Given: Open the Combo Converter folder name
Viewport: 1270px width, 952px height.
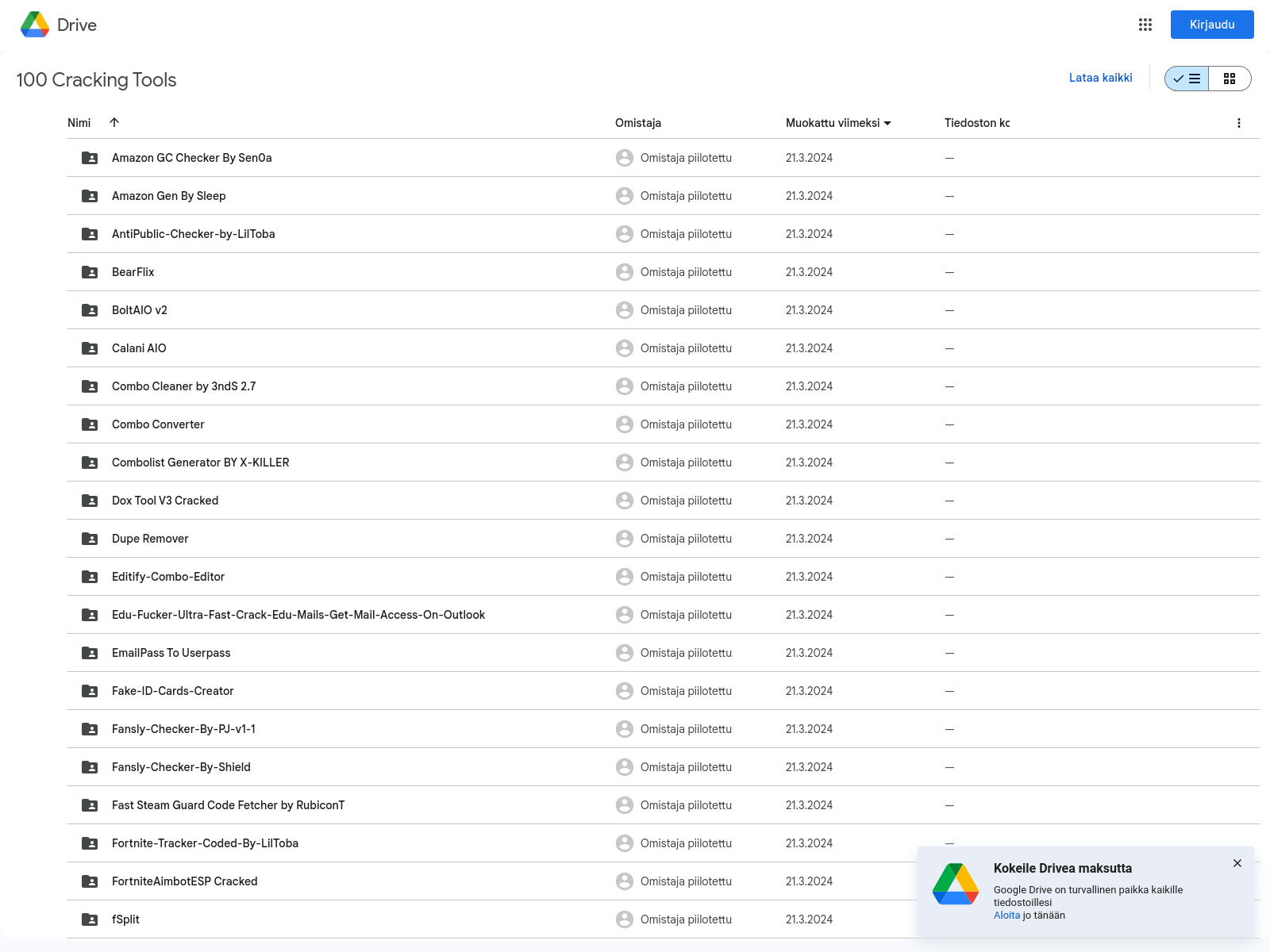Looking at the screenshot, I should pyautogui.click(x=158, y=424).
